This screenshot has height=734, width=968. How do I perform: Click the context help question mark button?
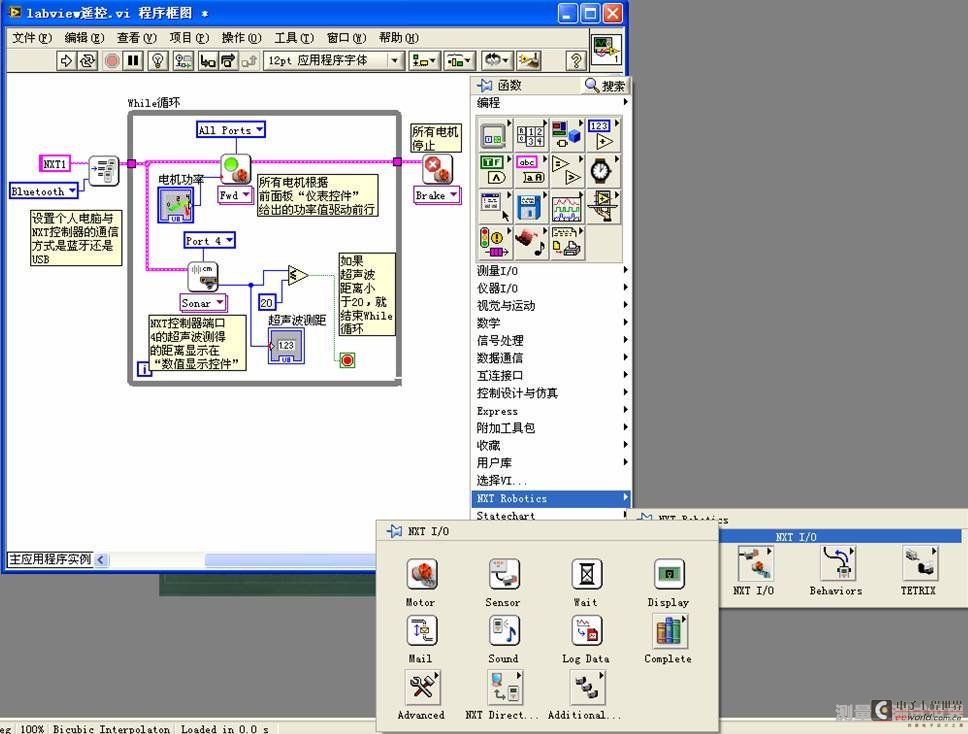click(x=576, y=60)
